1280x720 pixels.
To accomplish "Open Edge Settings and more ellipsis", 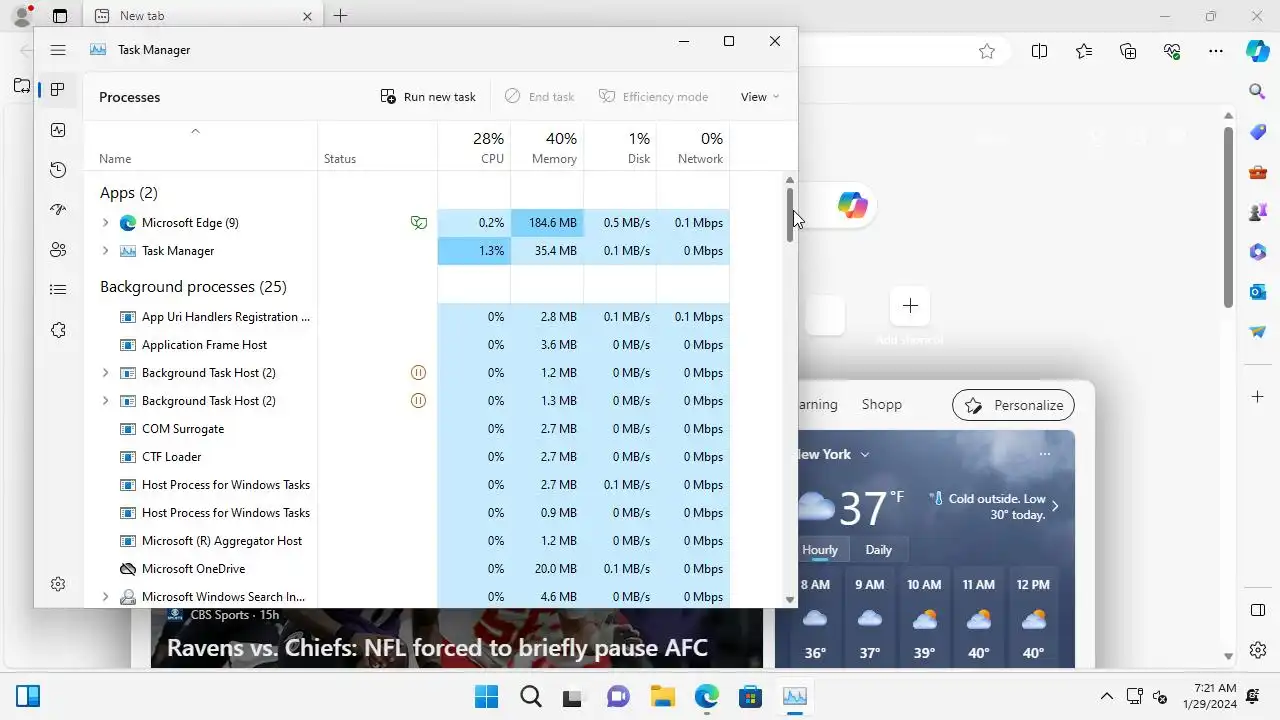I will pos(1215,51).
